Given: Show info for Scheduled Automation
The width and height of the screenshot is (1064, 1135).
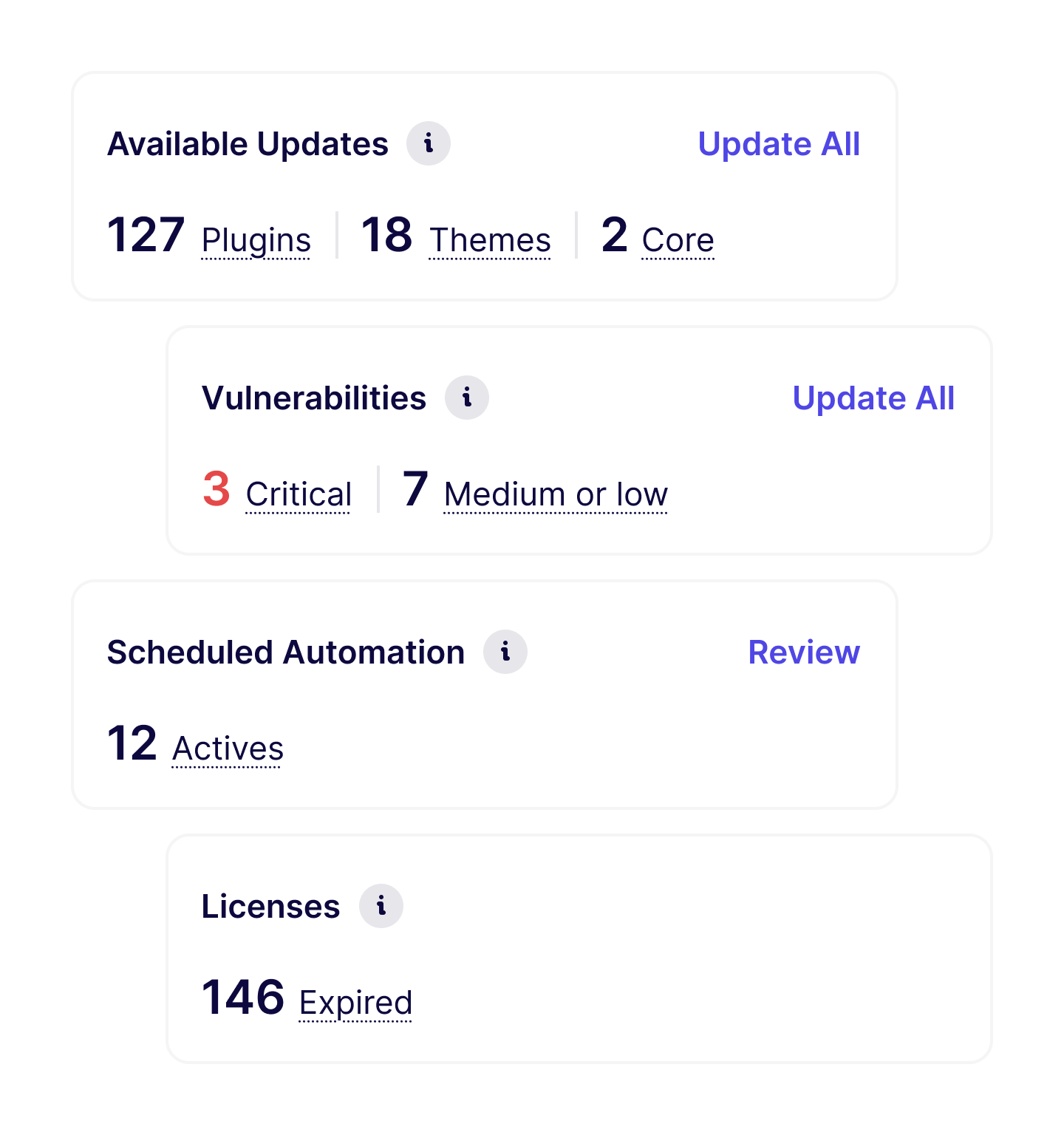Looking at the screenshot, I should tap(505, 652).
